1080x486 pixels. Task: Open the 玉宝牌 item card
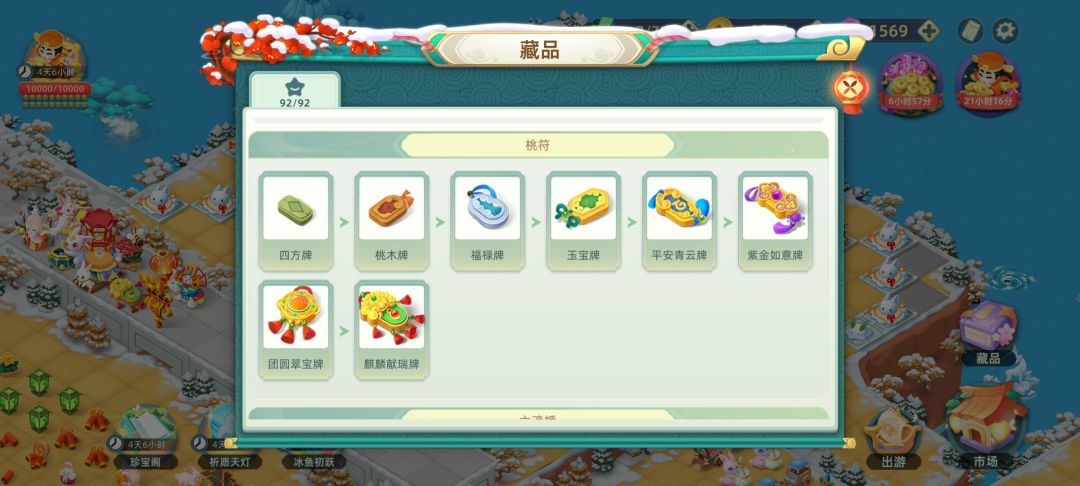[583, 221]
